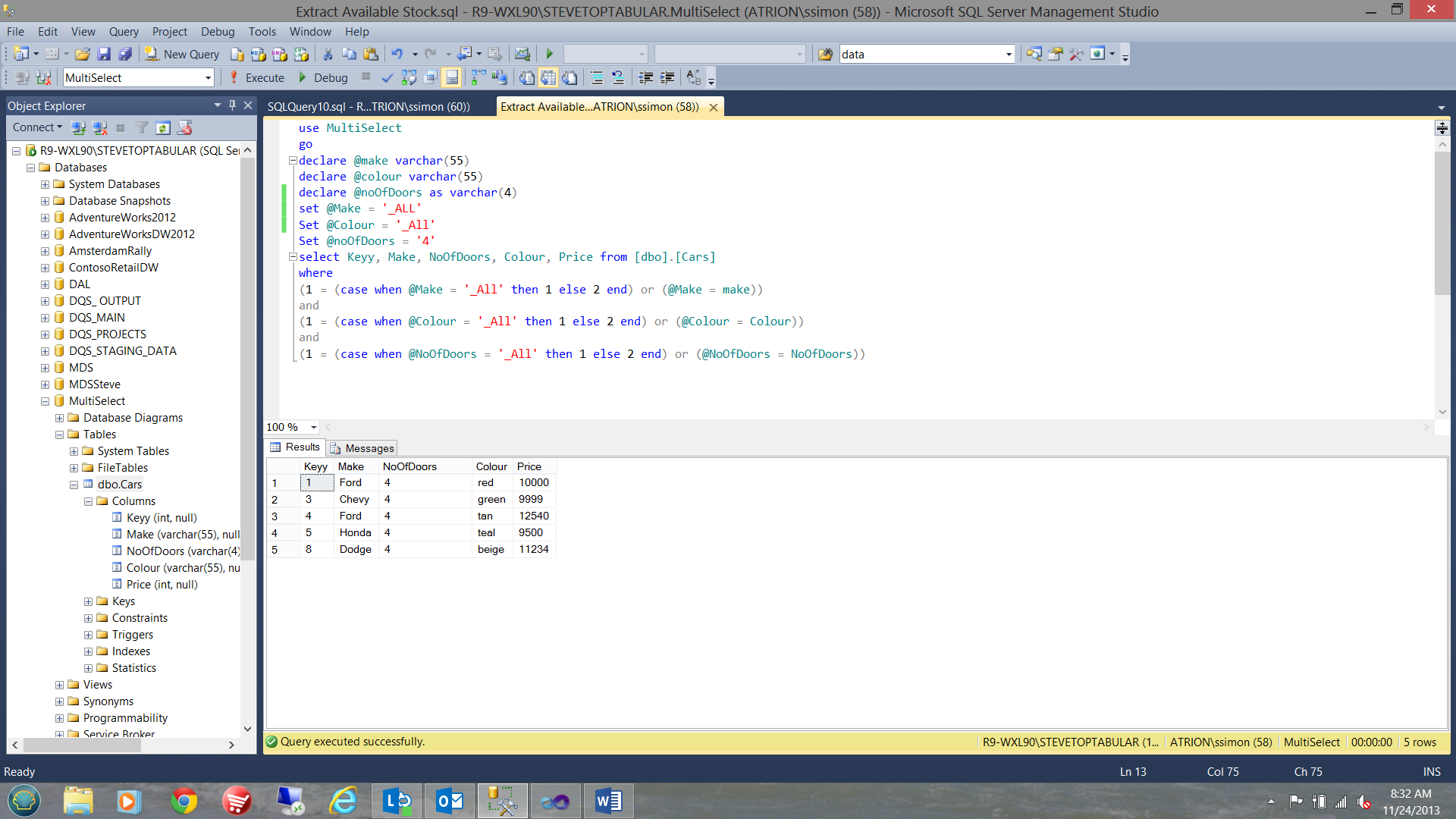The image size is (1456, 819).
Task: Click the Open File folder icon
Action: (83, 54)
